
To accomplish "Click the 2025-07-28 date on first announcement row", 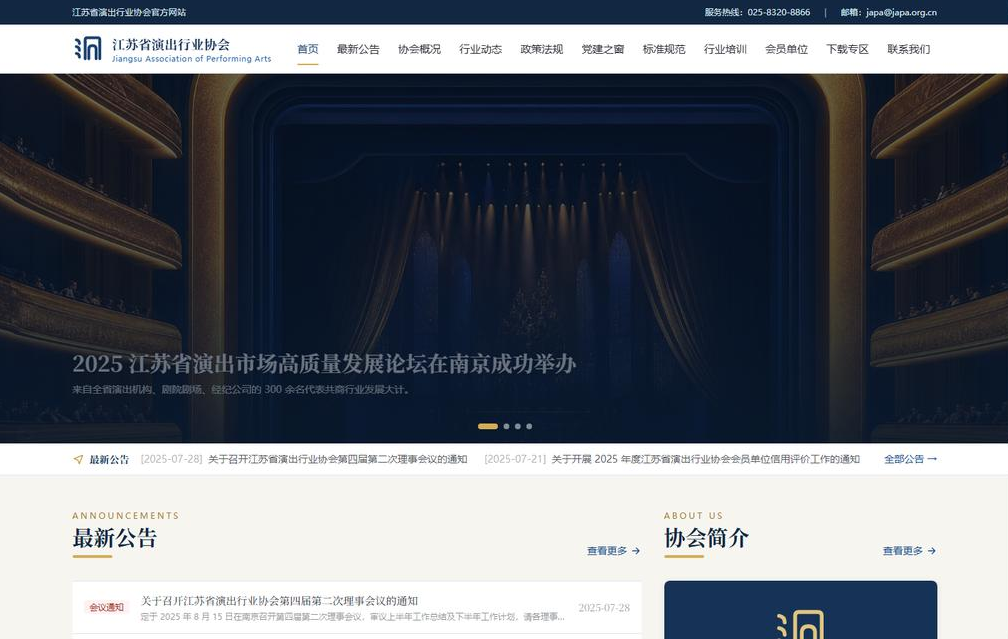I will tap(604, 608).
